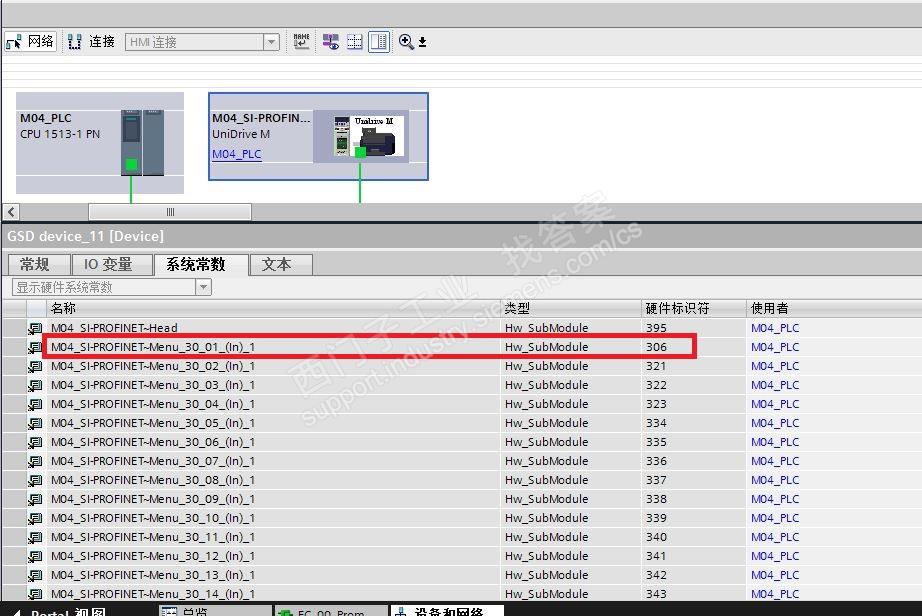Click the show address labels toolbar icon
This screenshot has width=922, height=616.
(x=330, y=42)
